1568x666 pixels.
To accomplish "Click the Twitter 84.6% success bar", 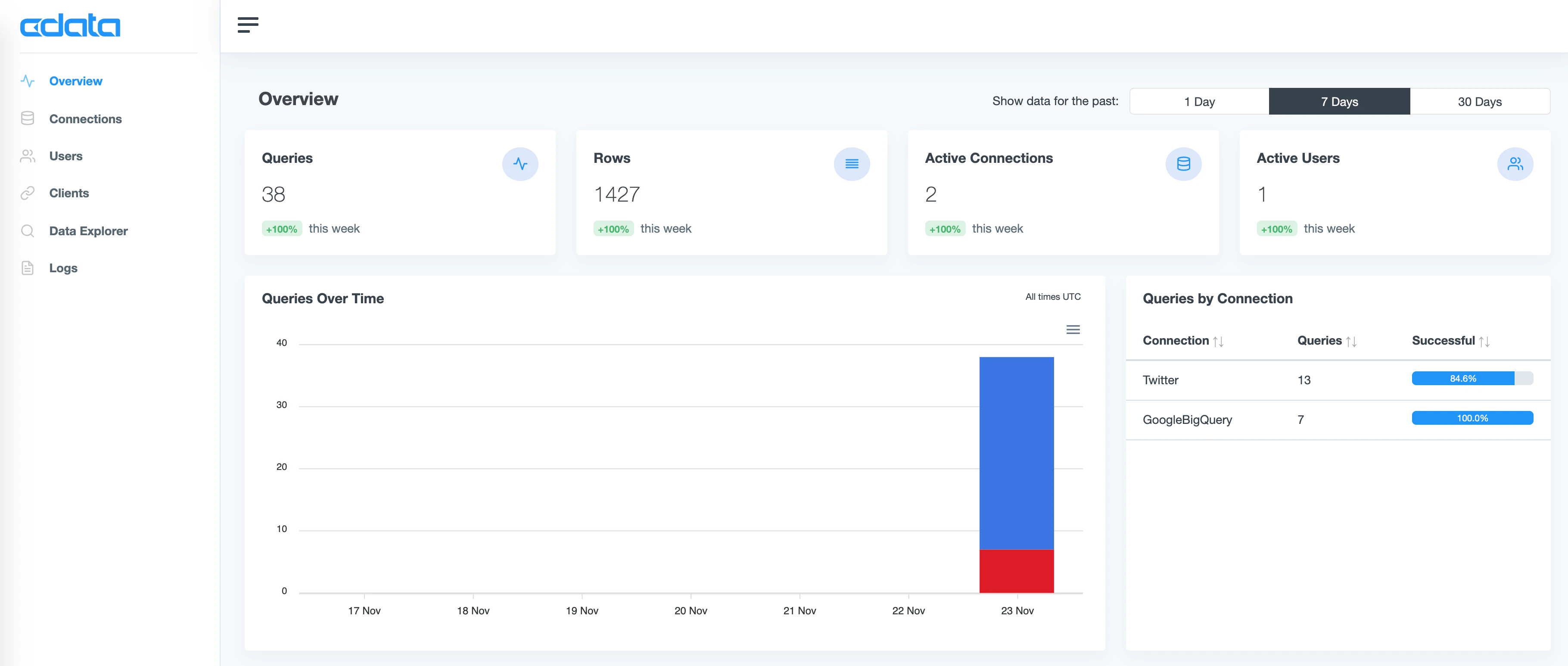I will (1472, 378).
